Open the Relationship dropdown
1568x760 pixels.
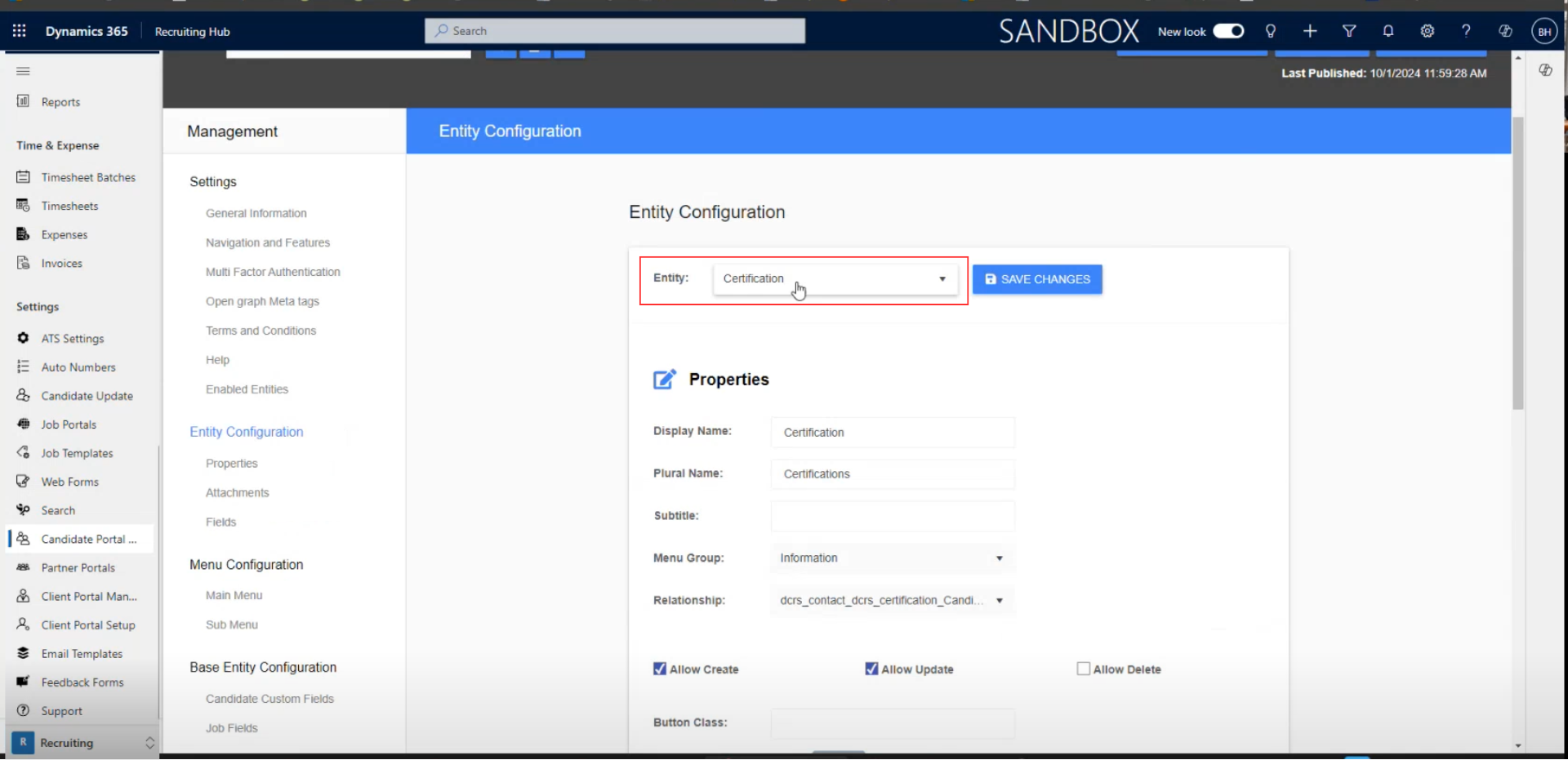tap(893, 601)
